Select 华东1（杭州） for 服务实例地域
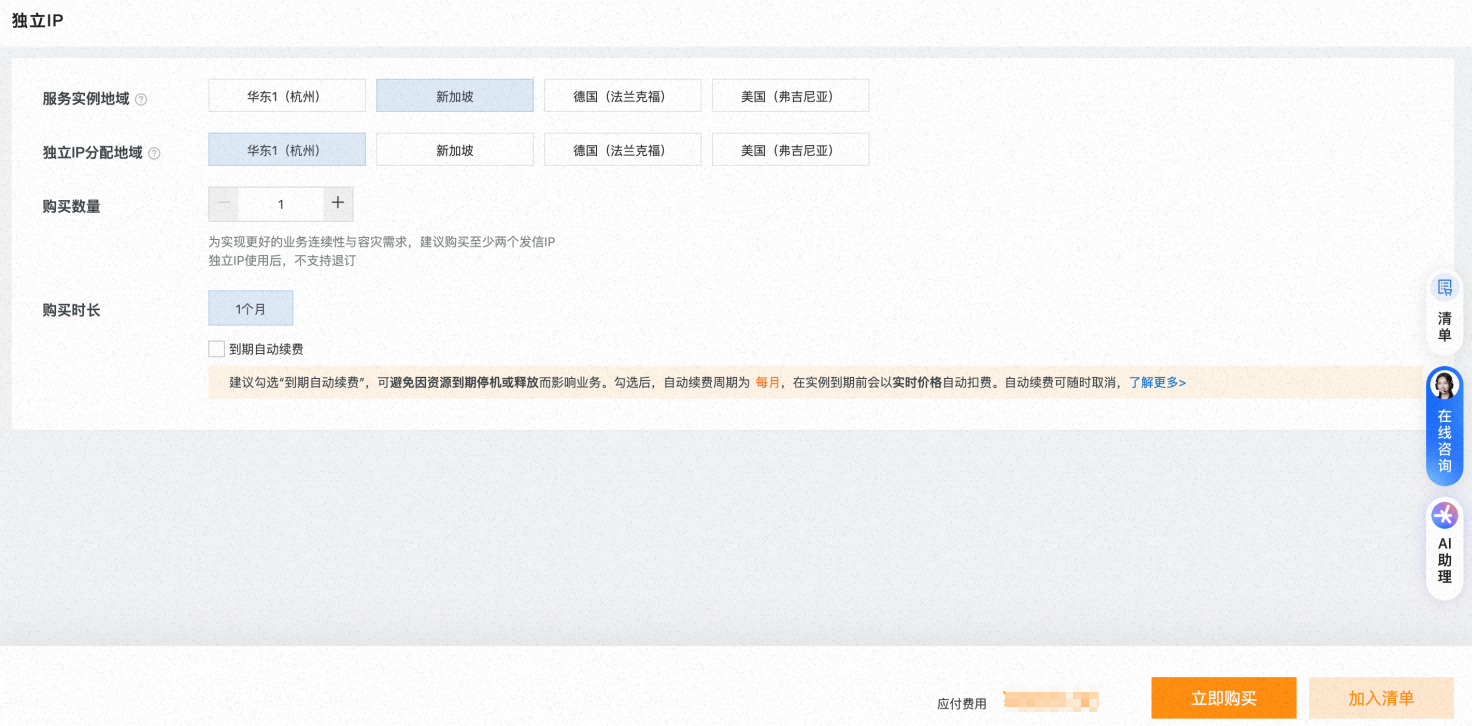Image resolution: width=1472 pixels, height=726 pixels. tap(287, 96)
